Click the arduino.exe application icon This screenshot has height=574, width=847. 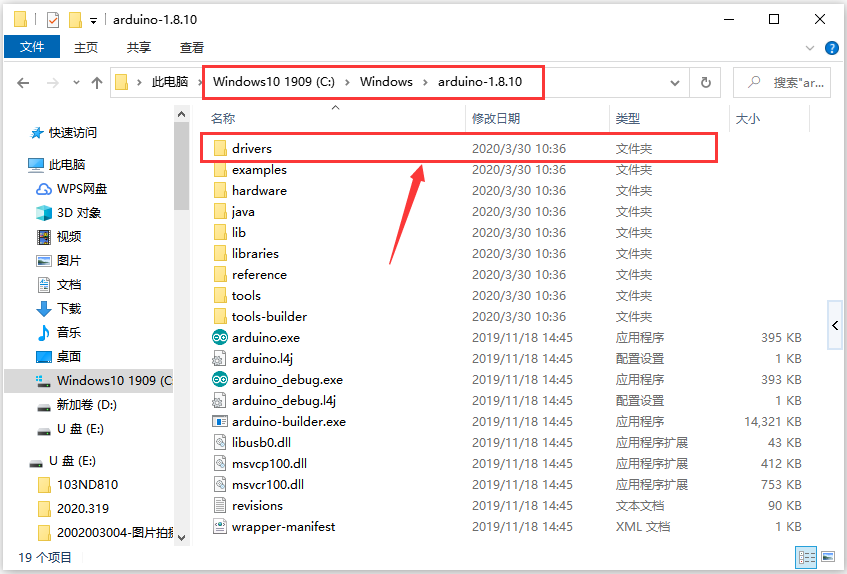220,337
